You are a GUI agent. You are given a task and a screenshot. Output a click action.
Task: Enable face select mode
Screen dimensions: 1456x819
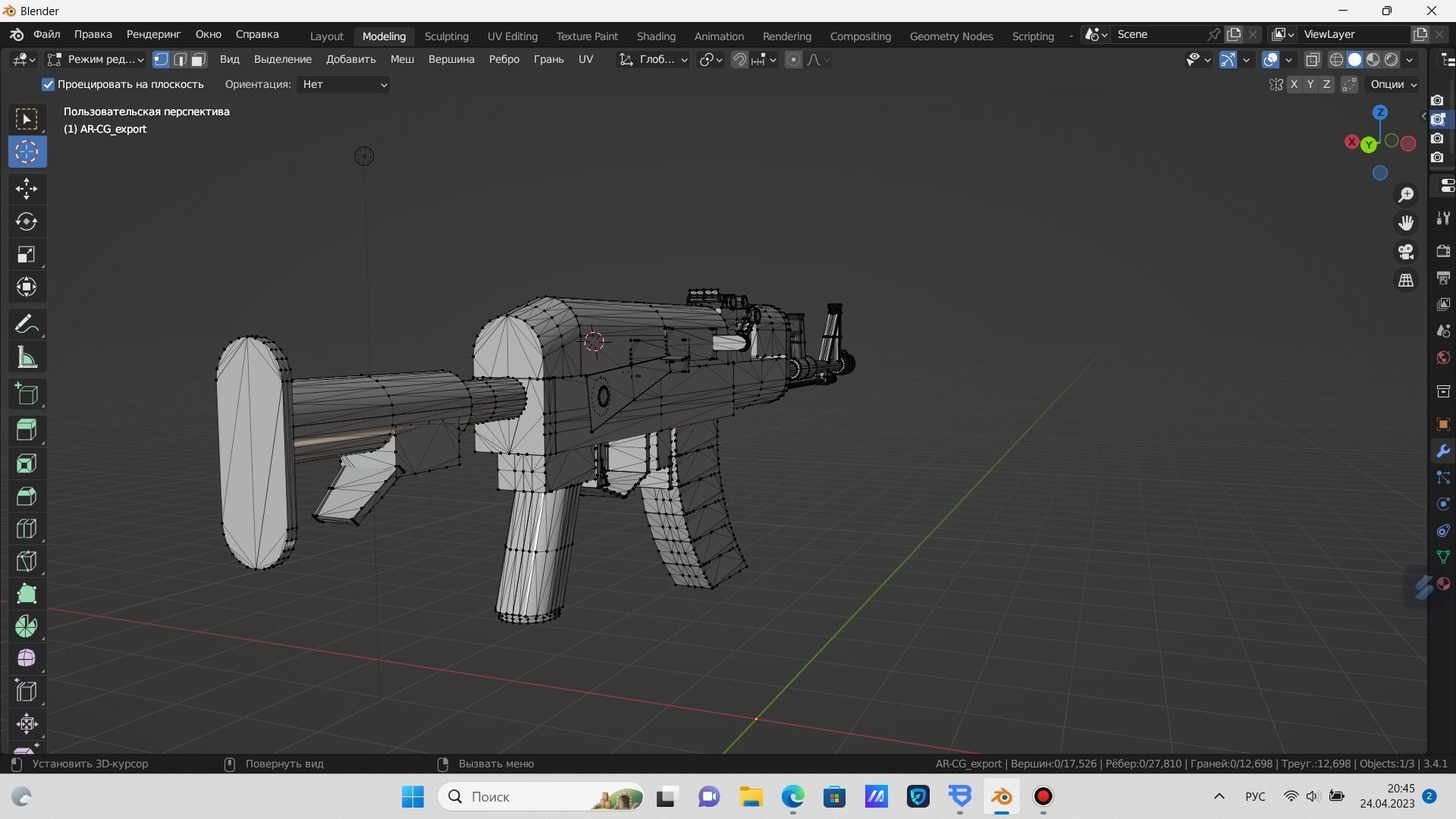(x=199, y=59)
